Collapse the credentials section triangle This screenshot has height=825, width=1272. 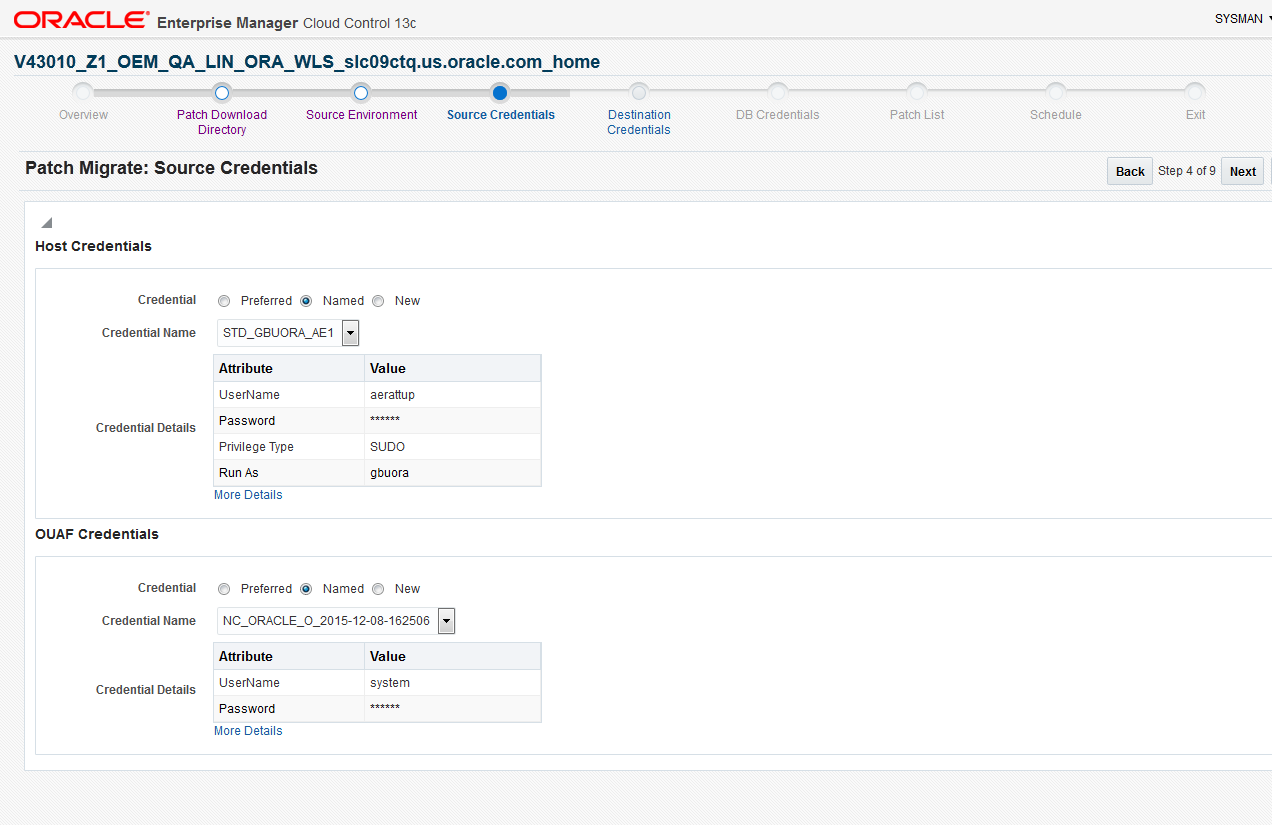46,223
